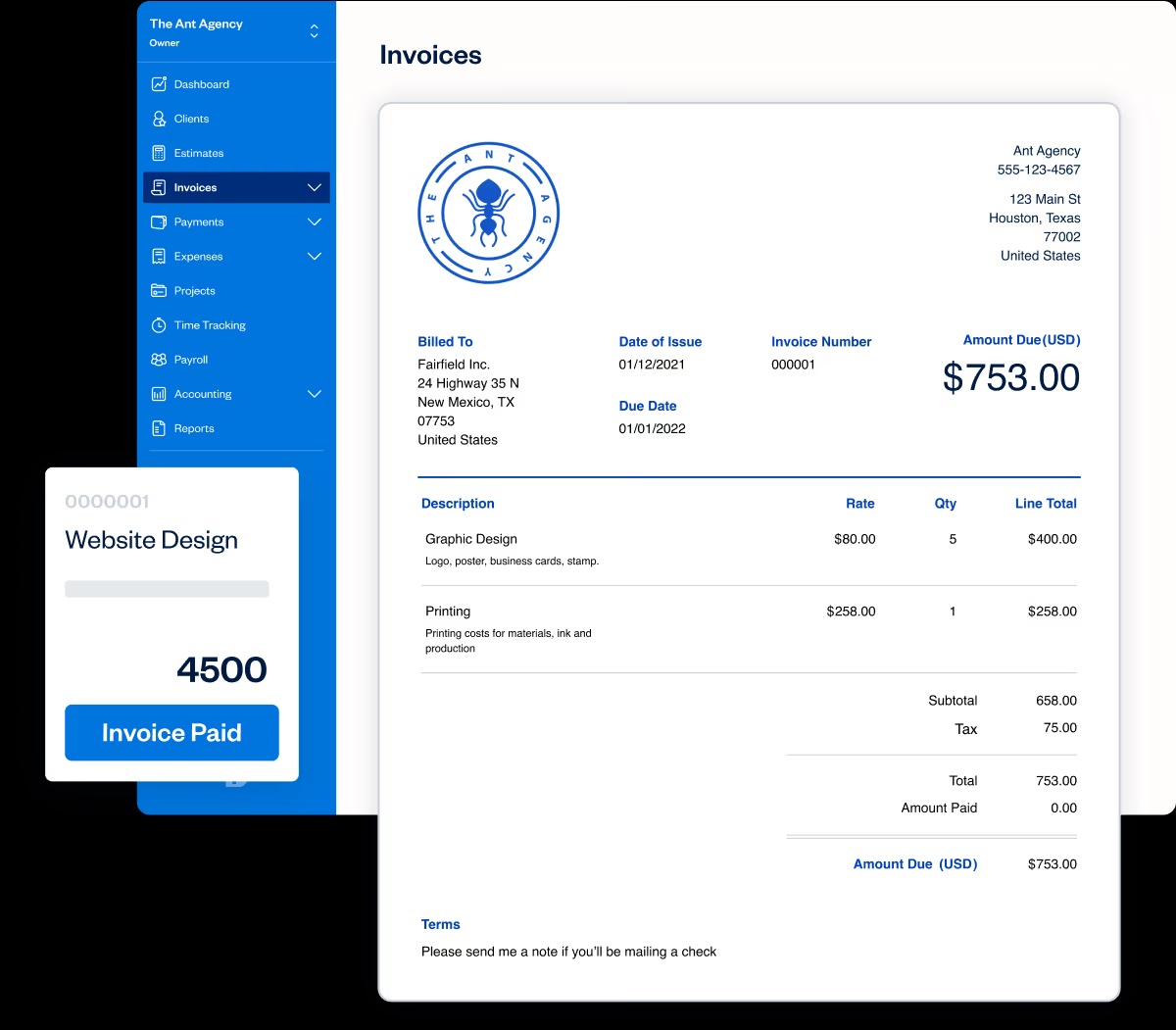
Task: Click the Website Design card title
Action: [151, 540]
